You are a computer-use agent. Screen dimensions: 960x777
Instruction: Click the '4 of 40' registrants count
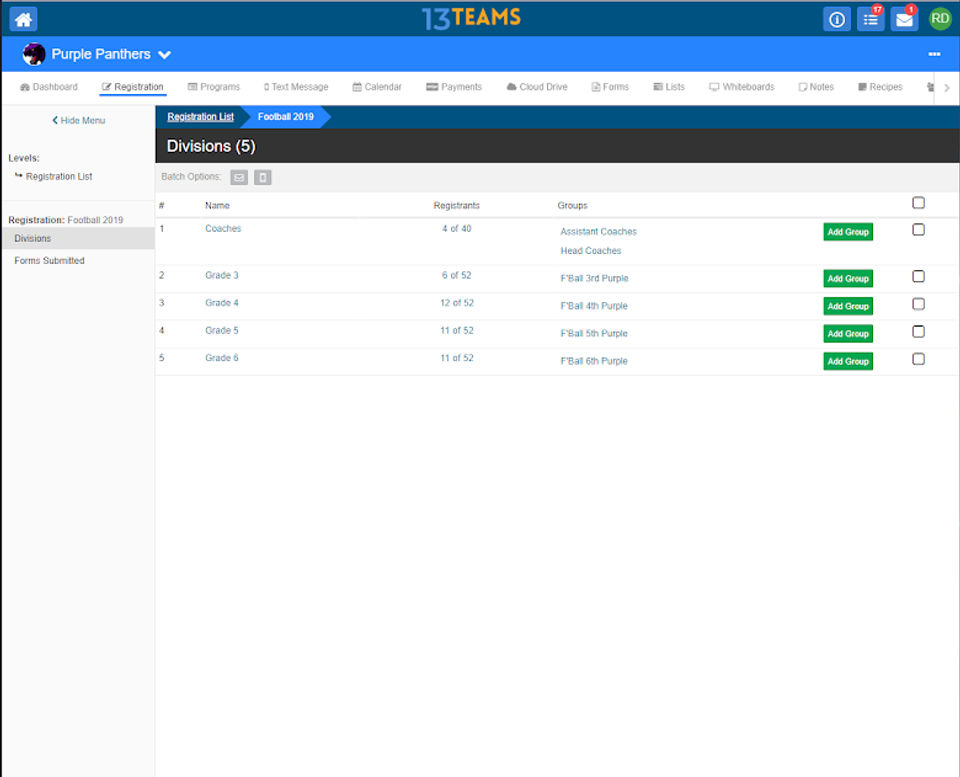(457, 228)
